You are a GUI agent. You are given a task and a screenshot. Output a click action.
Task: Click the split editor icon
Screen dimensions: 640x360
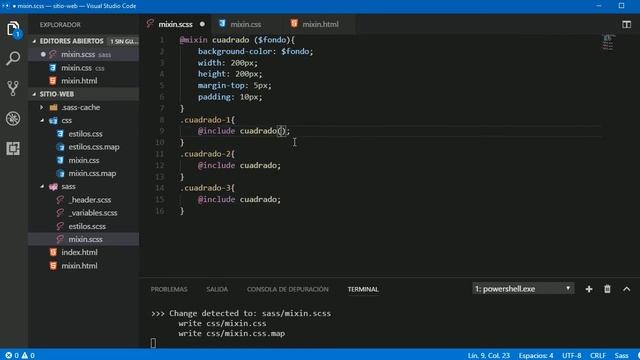click(626, 24)
